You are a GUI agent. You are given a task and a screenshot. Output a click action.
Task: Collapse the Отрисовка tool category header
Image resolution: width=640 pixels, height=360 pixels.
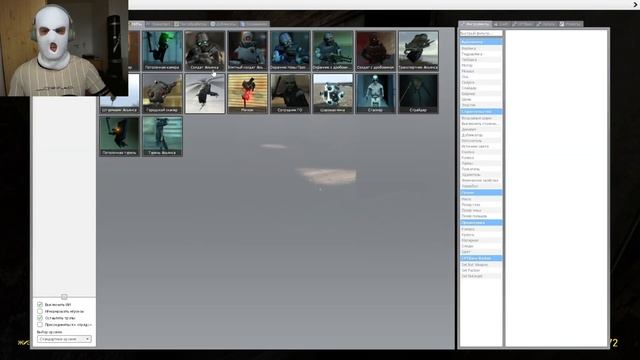tap(481, 222)
